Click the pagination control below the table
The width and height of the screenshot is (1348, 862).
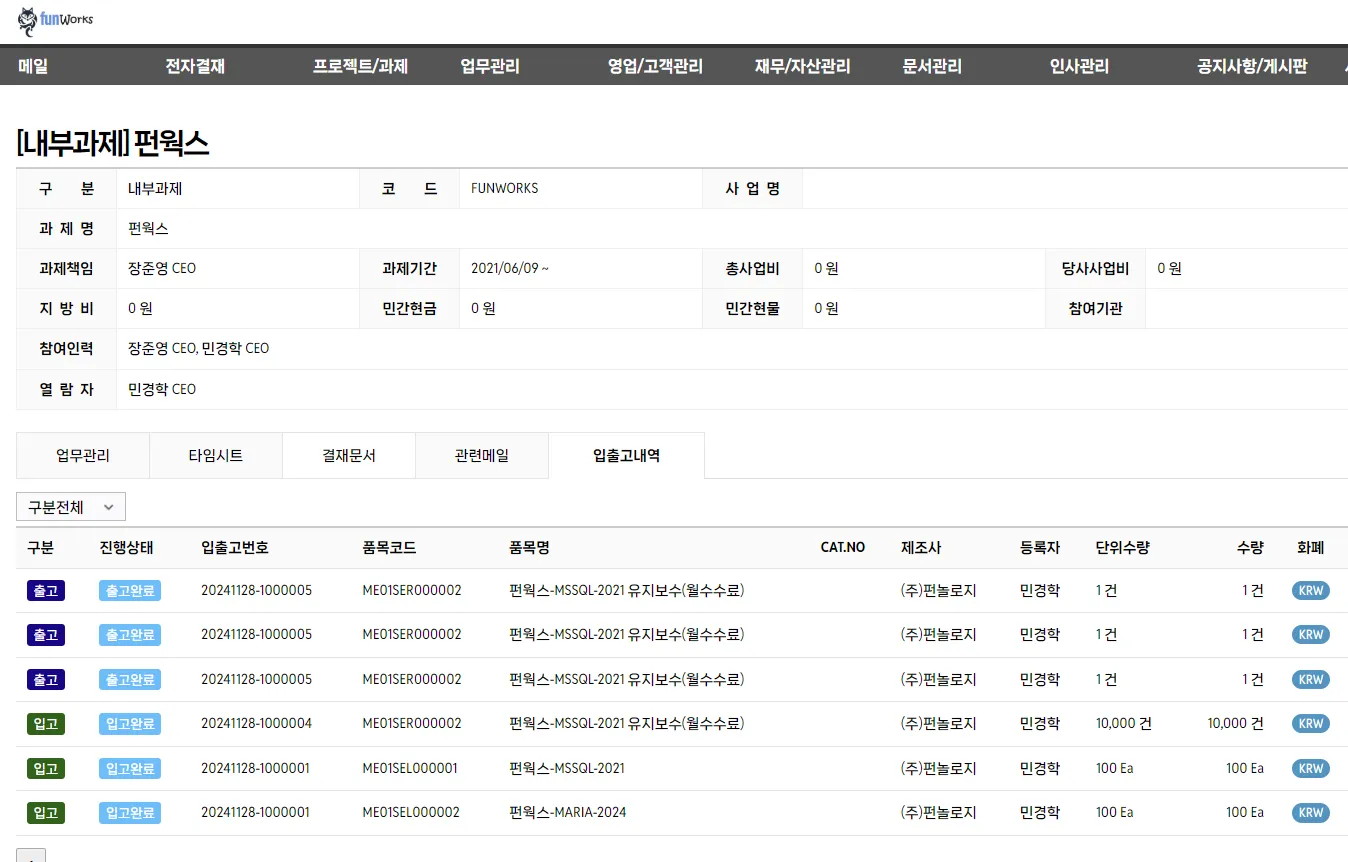pyautogui.click(x=30, y=856)
